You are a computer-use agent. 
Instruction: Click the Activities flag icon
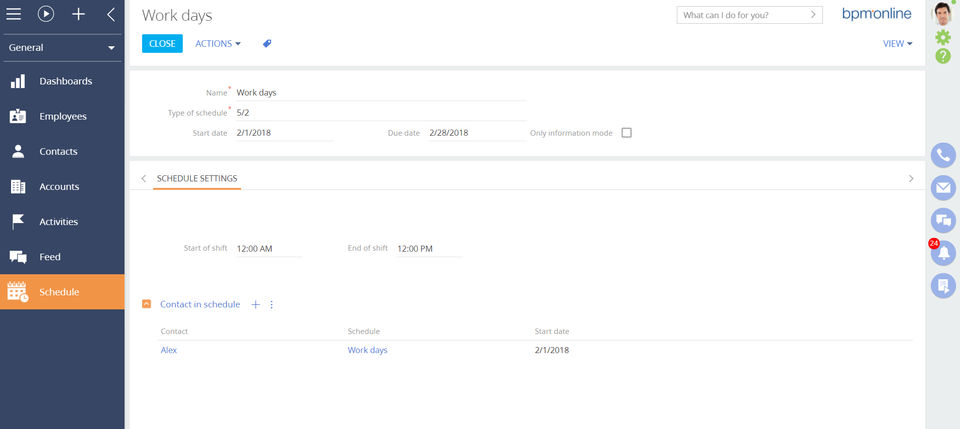(18, 222)
